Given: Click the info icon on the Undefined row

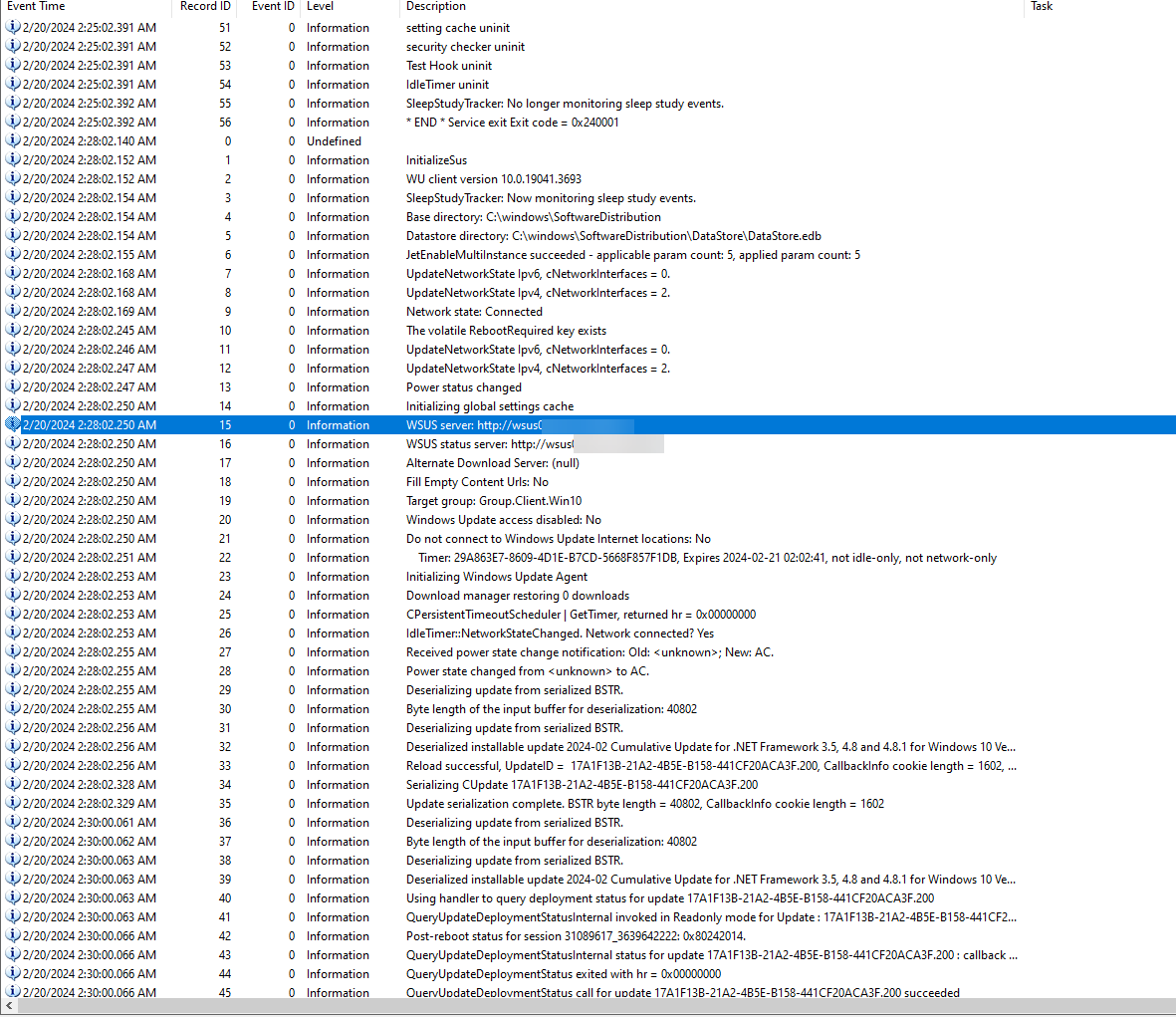Looking at the screenshot, I should click(13, 141).
